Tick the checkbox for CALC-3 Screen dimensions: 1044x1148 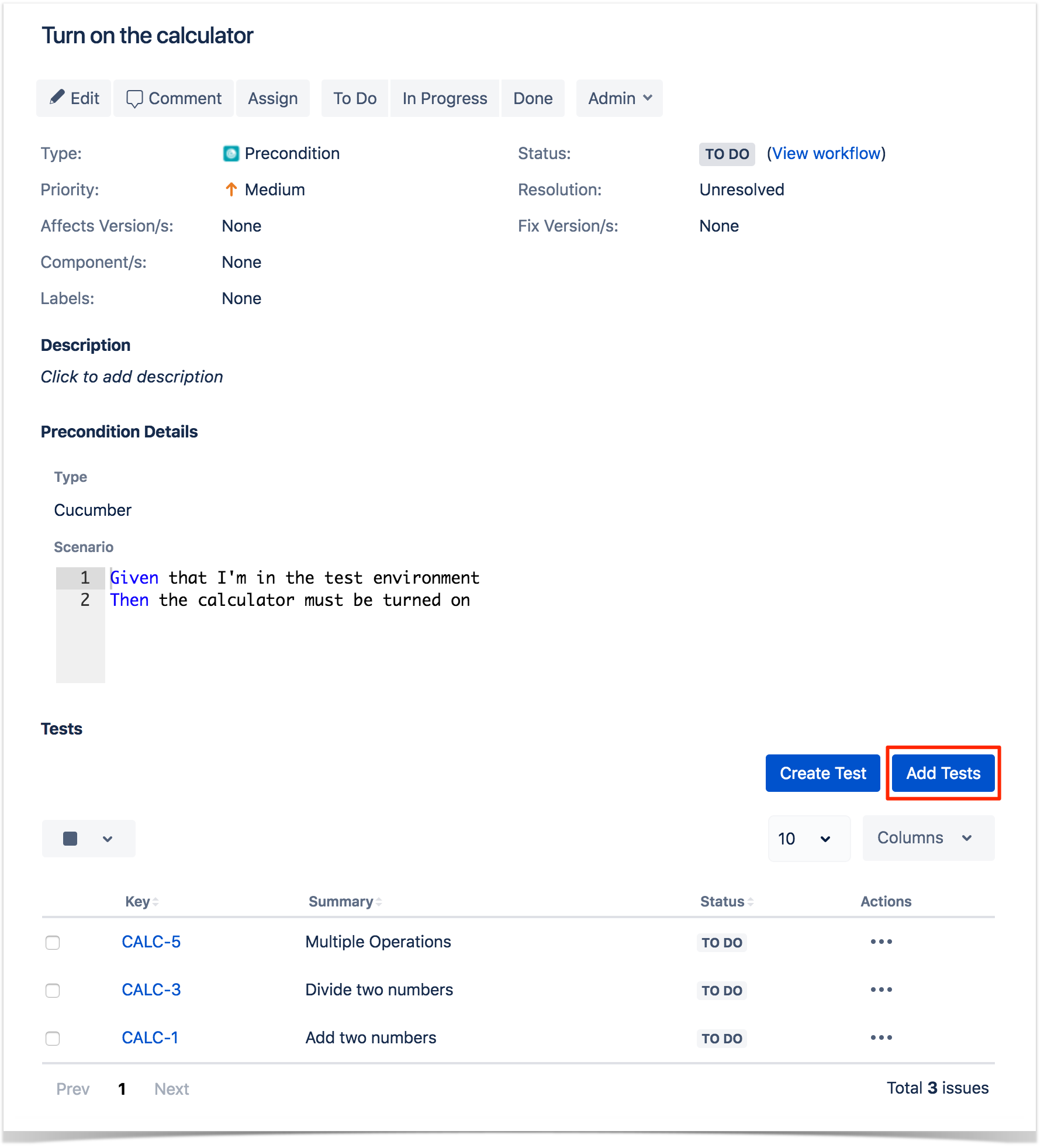click(x=53, y=991)
